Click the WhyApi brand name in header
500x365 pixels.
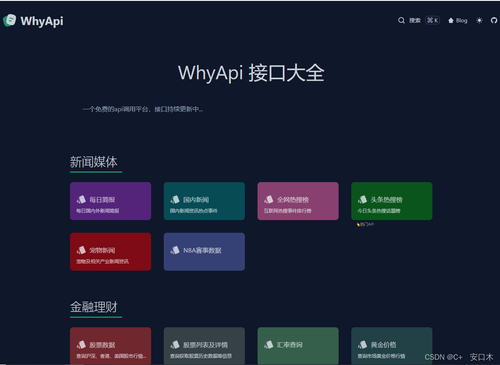(x=42, y=21)
